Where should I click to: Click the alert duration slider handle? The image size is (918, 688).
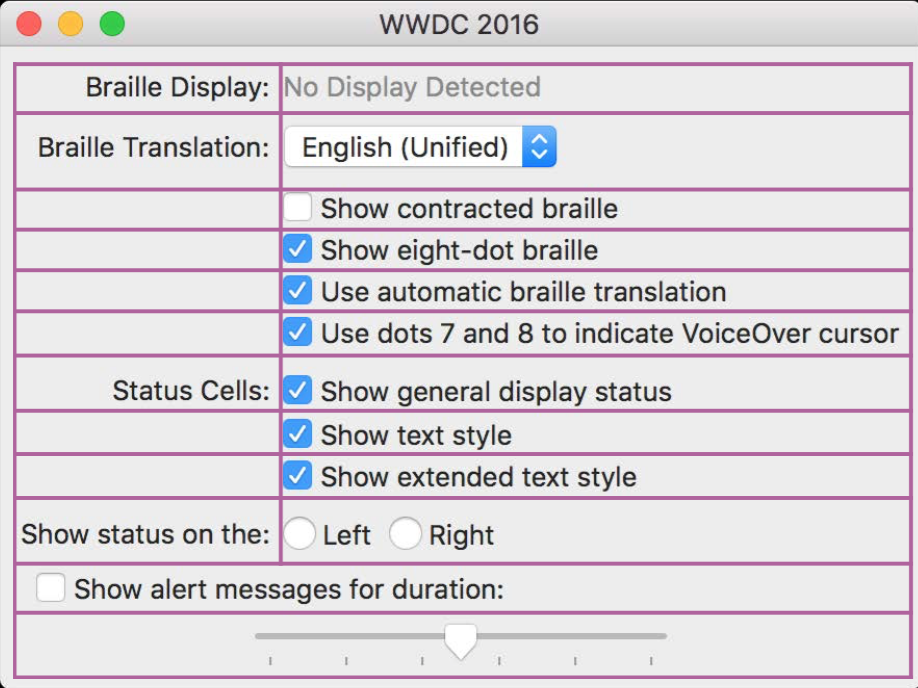(460, 638)
